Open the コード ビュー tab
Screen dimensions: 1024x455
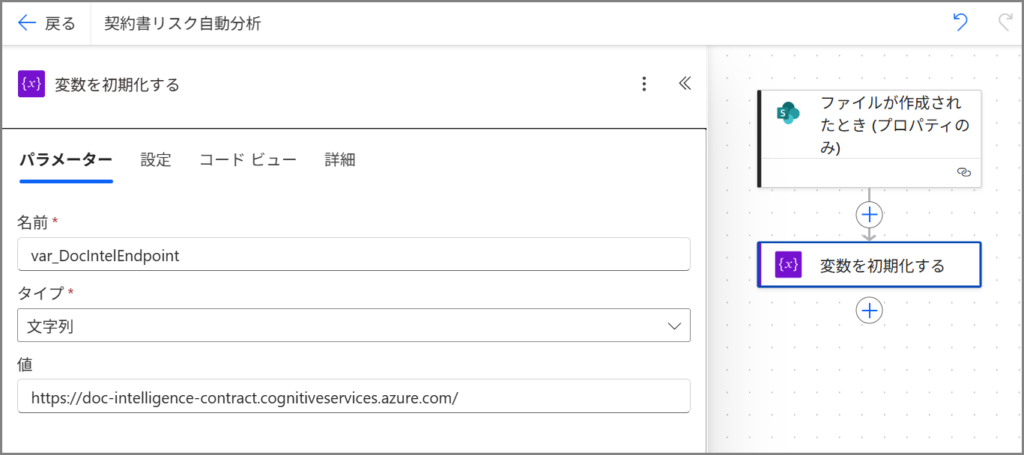point(248,159)
